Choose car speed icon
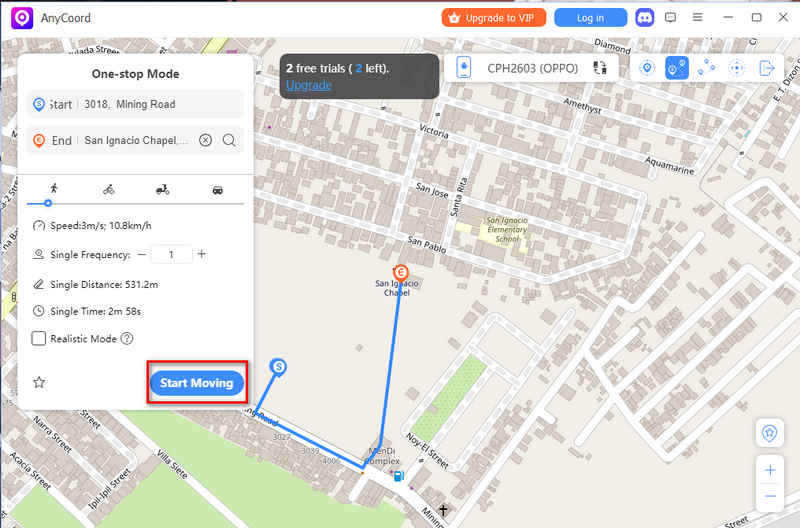The height and width of the screenshot is (528, 800). click(x=217, y=190)
